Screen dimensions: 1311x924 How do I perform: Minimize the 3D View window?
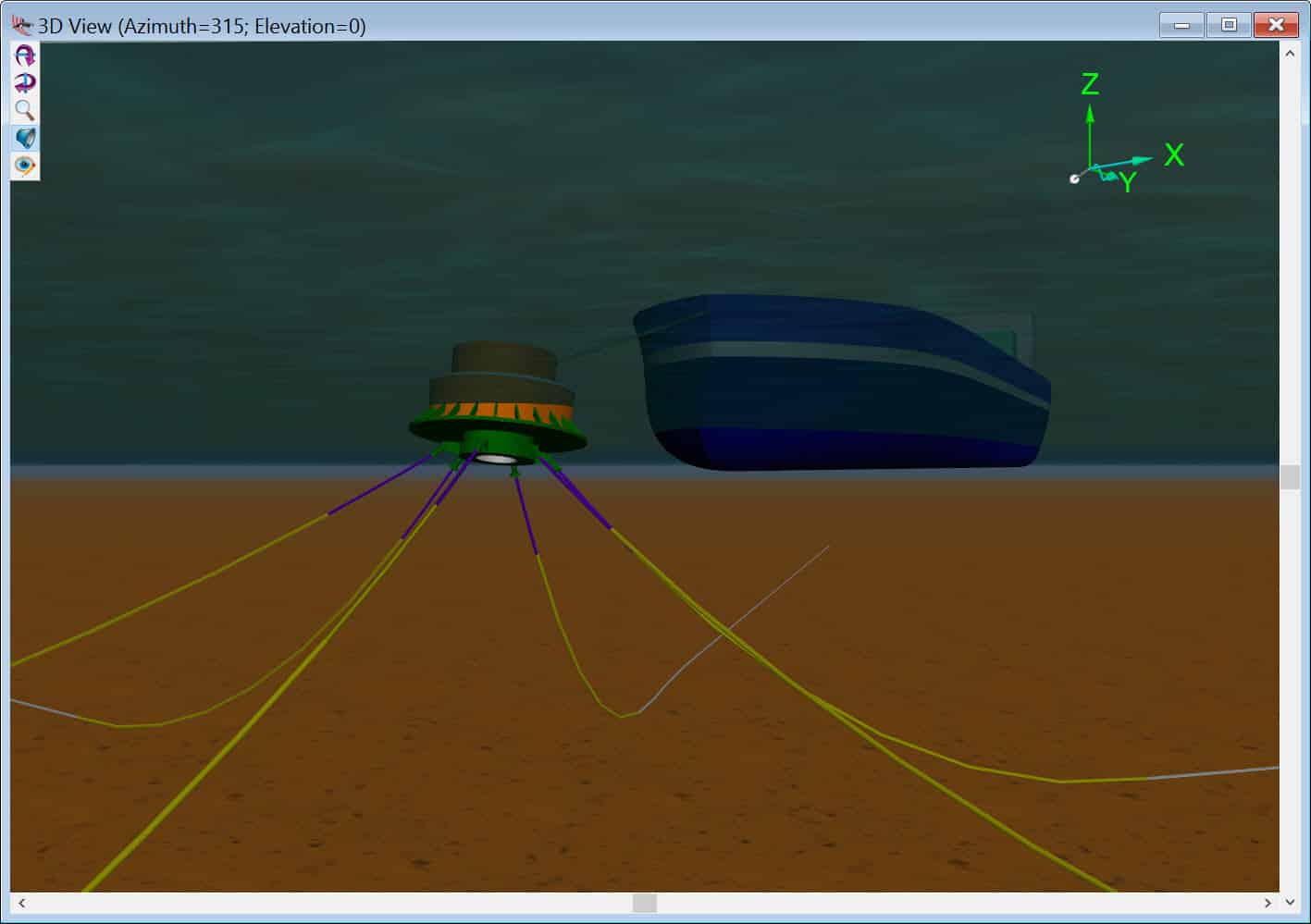(1181, 25)
